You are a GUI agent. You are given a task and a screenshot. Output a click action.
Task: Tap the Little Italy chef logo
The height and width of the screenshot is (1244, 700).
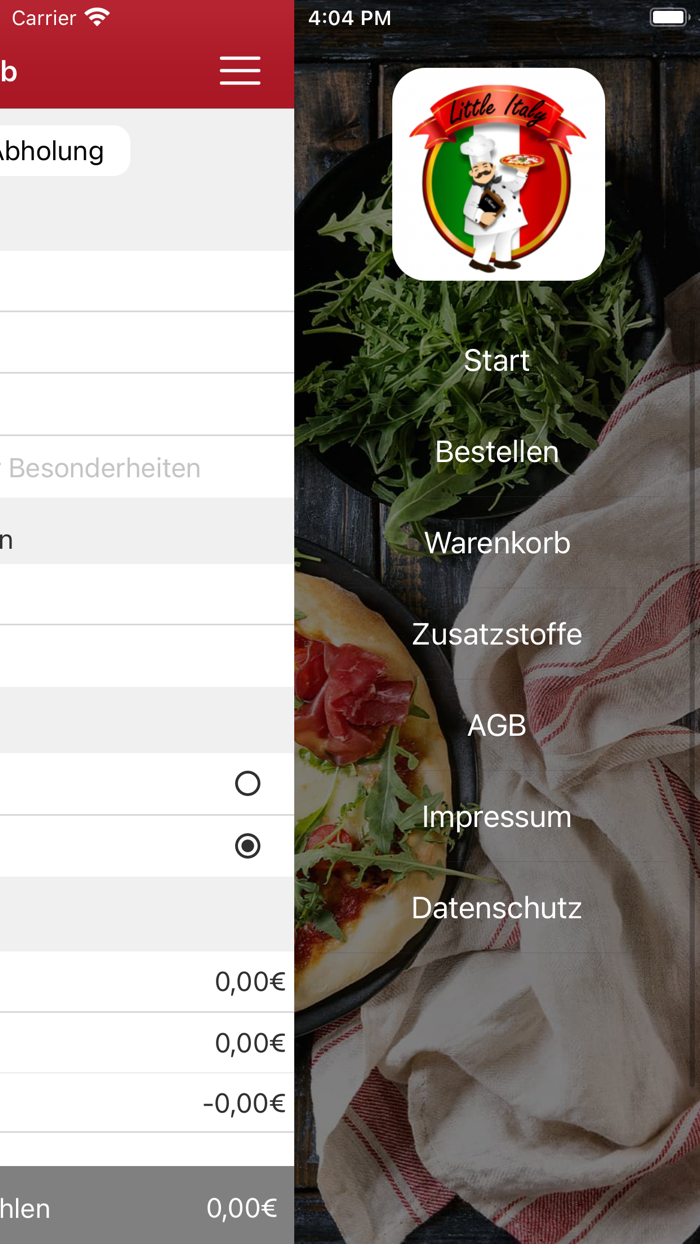[498, 174]
